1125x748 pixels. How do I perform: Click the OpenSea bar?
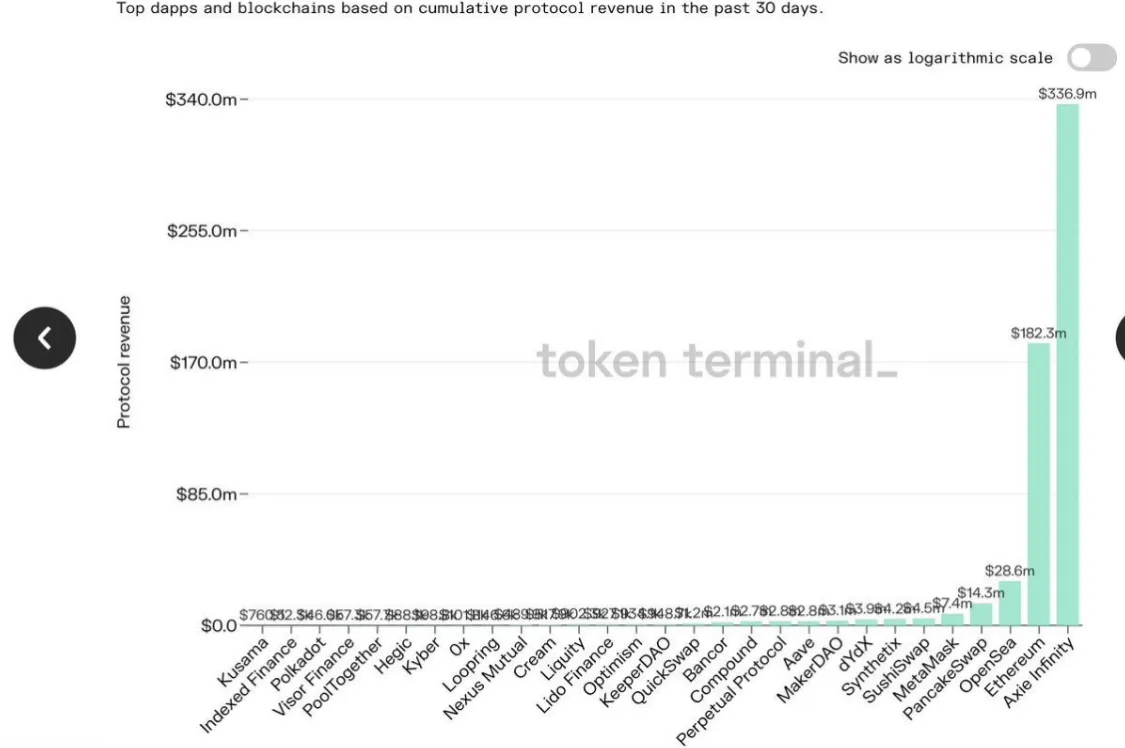(1009, 603)
